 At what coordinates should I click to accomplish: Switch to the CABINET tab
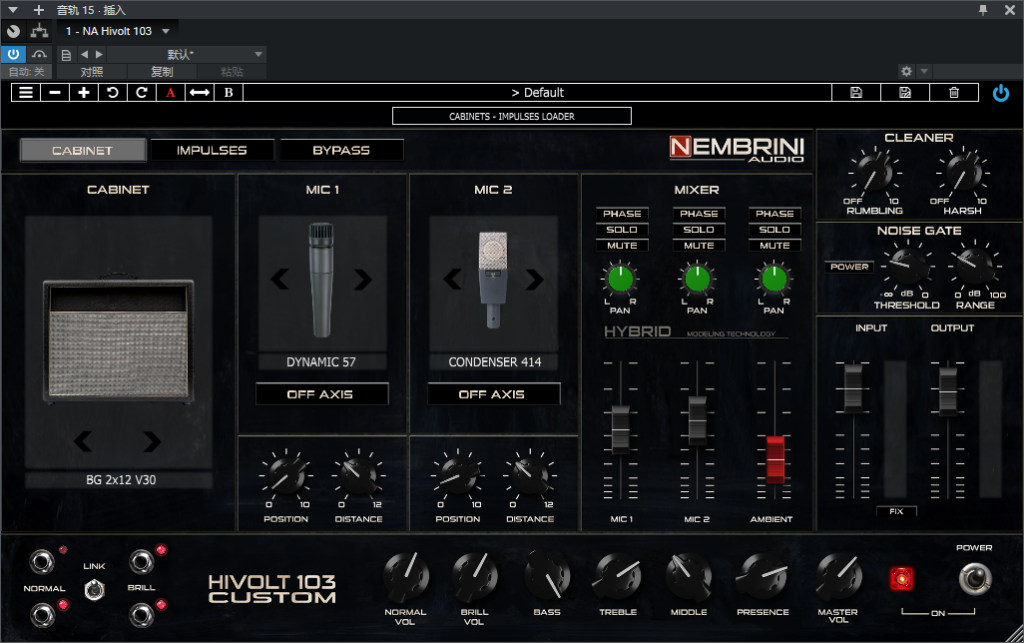coord(83,151)
